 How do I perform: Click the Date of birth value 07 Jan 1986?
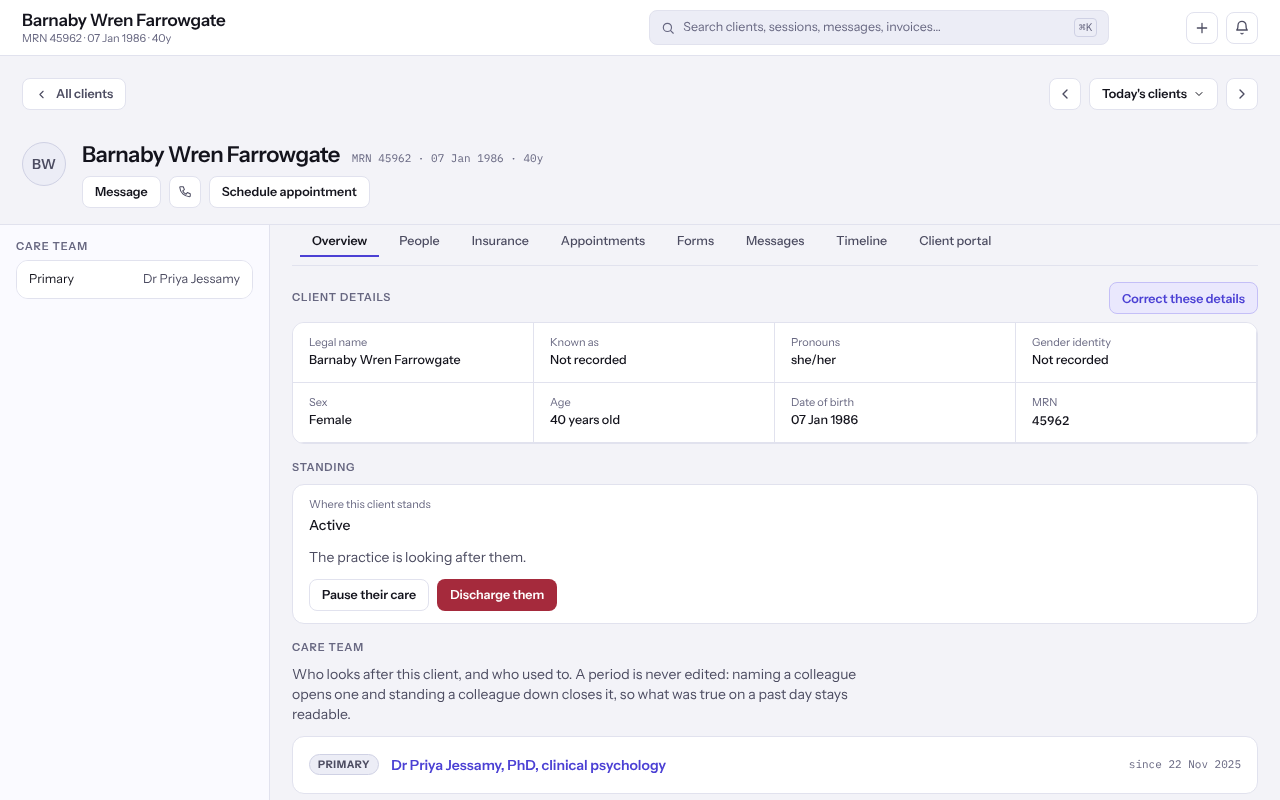(824, 420)
